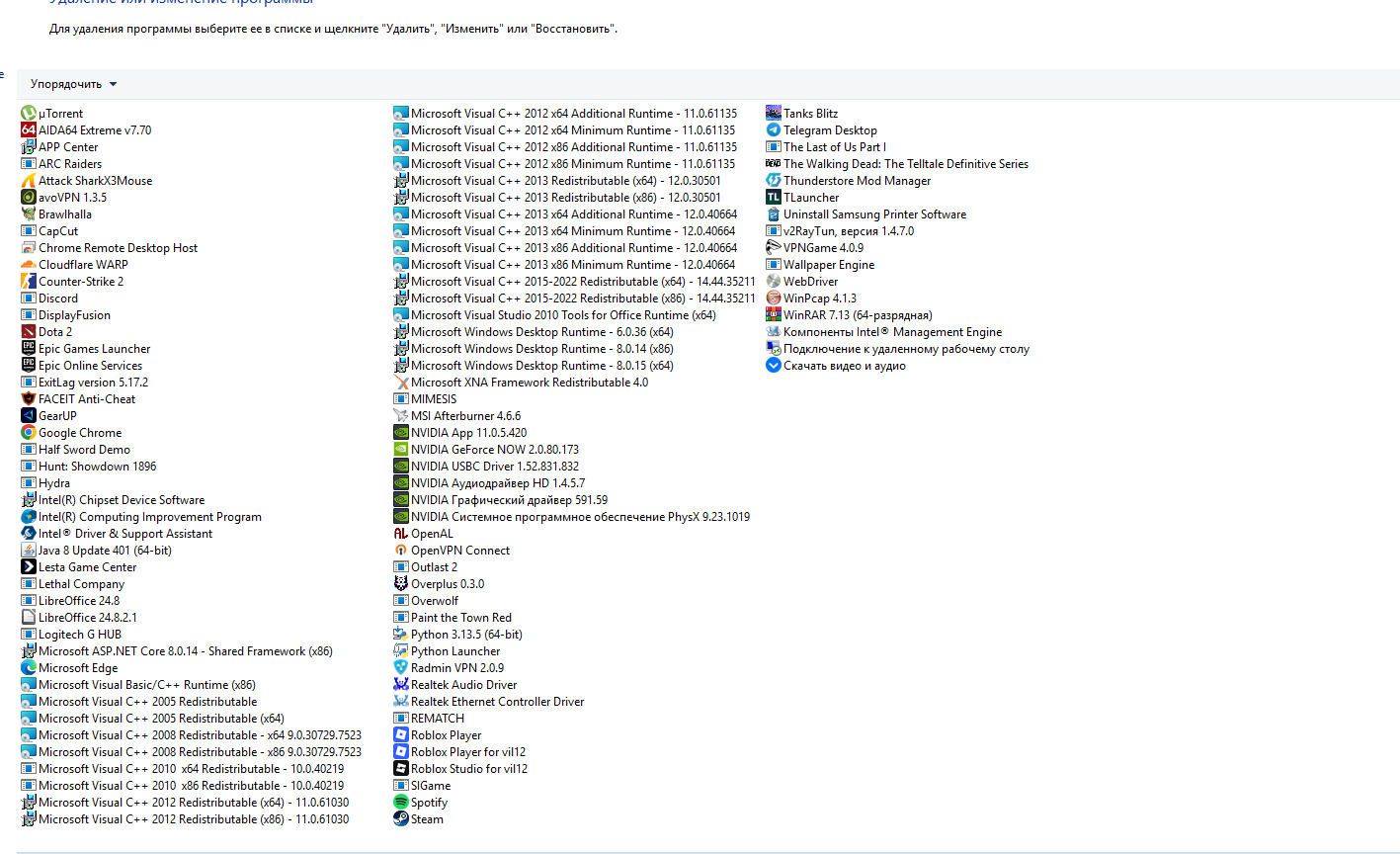Click the WinRAR 7.13 icon
Screen dimensions: 1400x854
[x=774, y=315]
